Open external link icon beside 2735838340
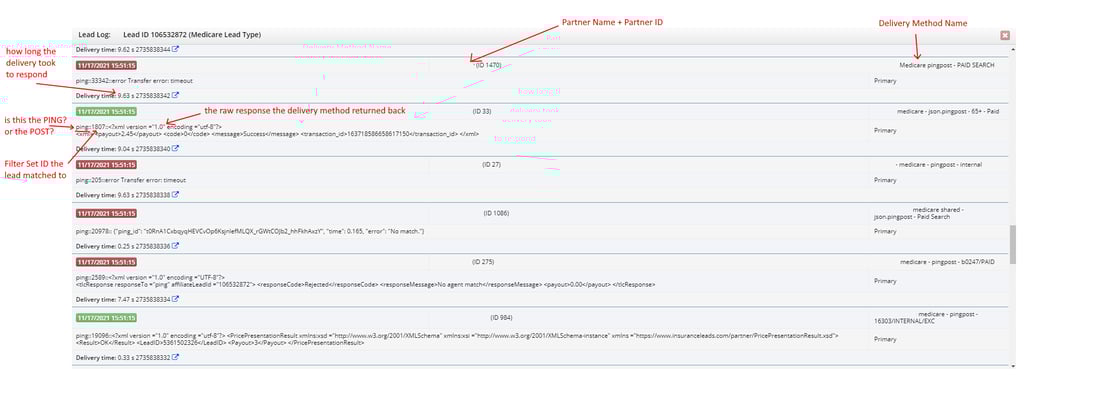 [176, 149]
